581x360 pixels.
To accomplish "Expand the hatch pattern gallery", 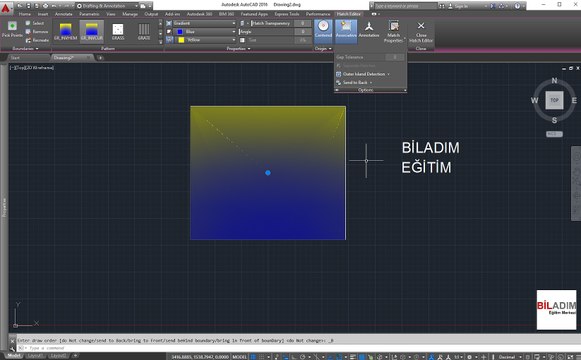I will coord(160,42).
